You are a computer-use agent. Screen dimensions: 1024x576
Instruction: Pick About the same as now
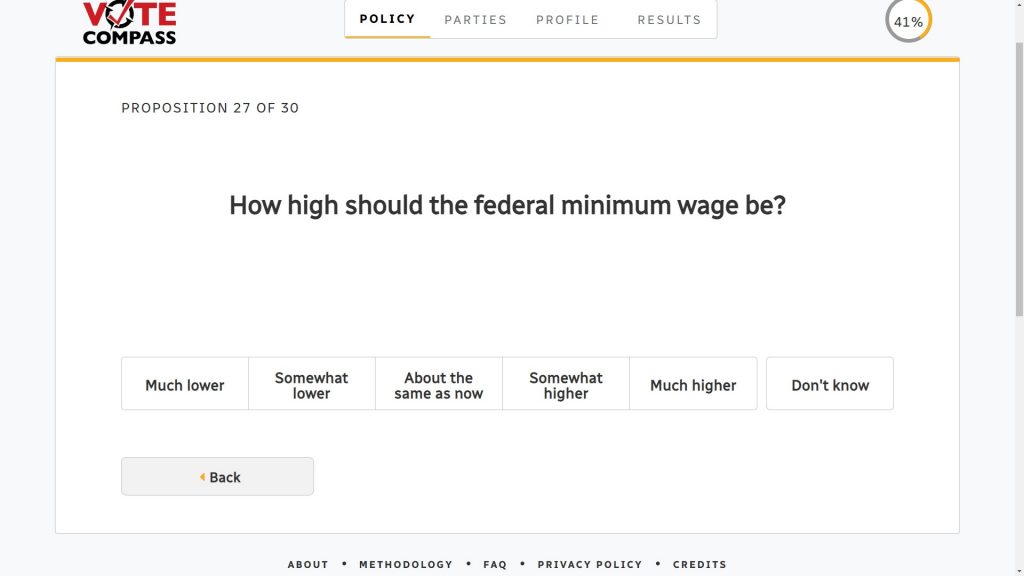[439, 385]
